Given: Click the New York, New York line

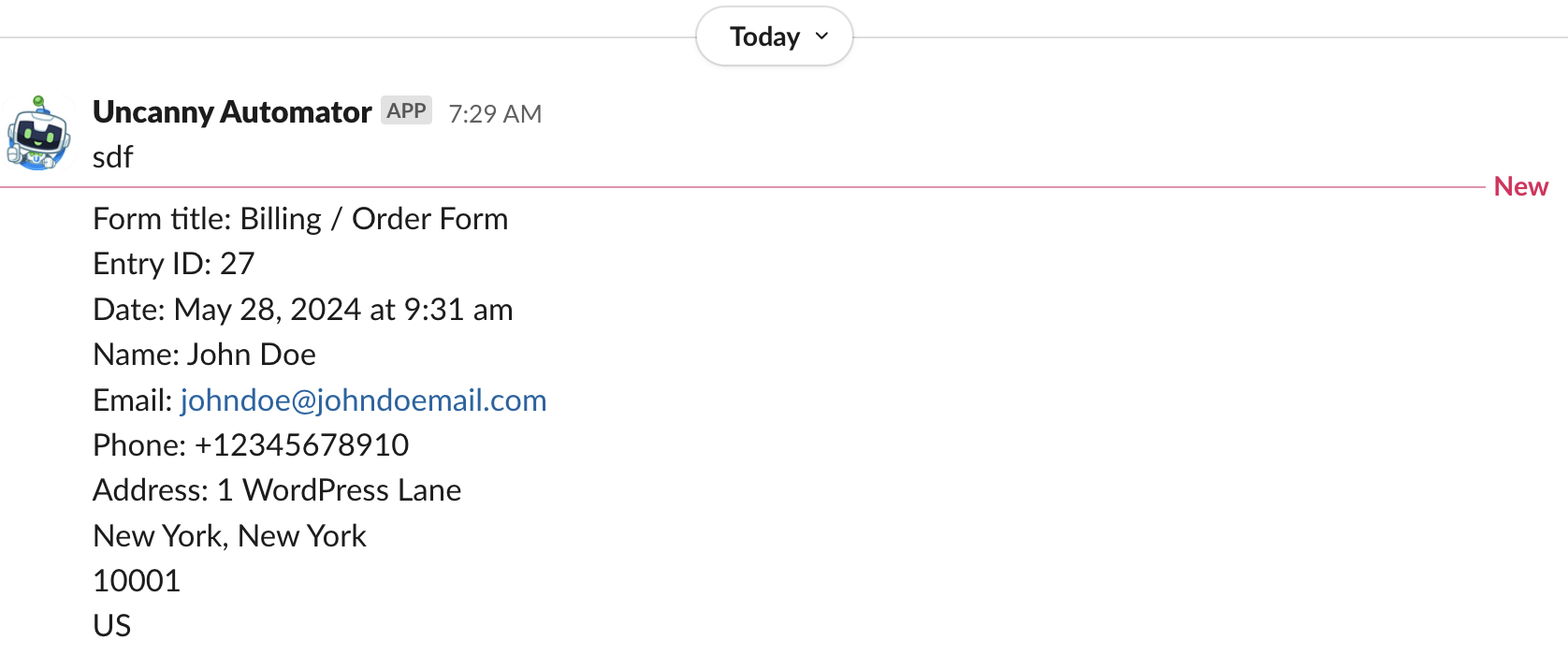Looking at the screenshot, I should [230, 536].
